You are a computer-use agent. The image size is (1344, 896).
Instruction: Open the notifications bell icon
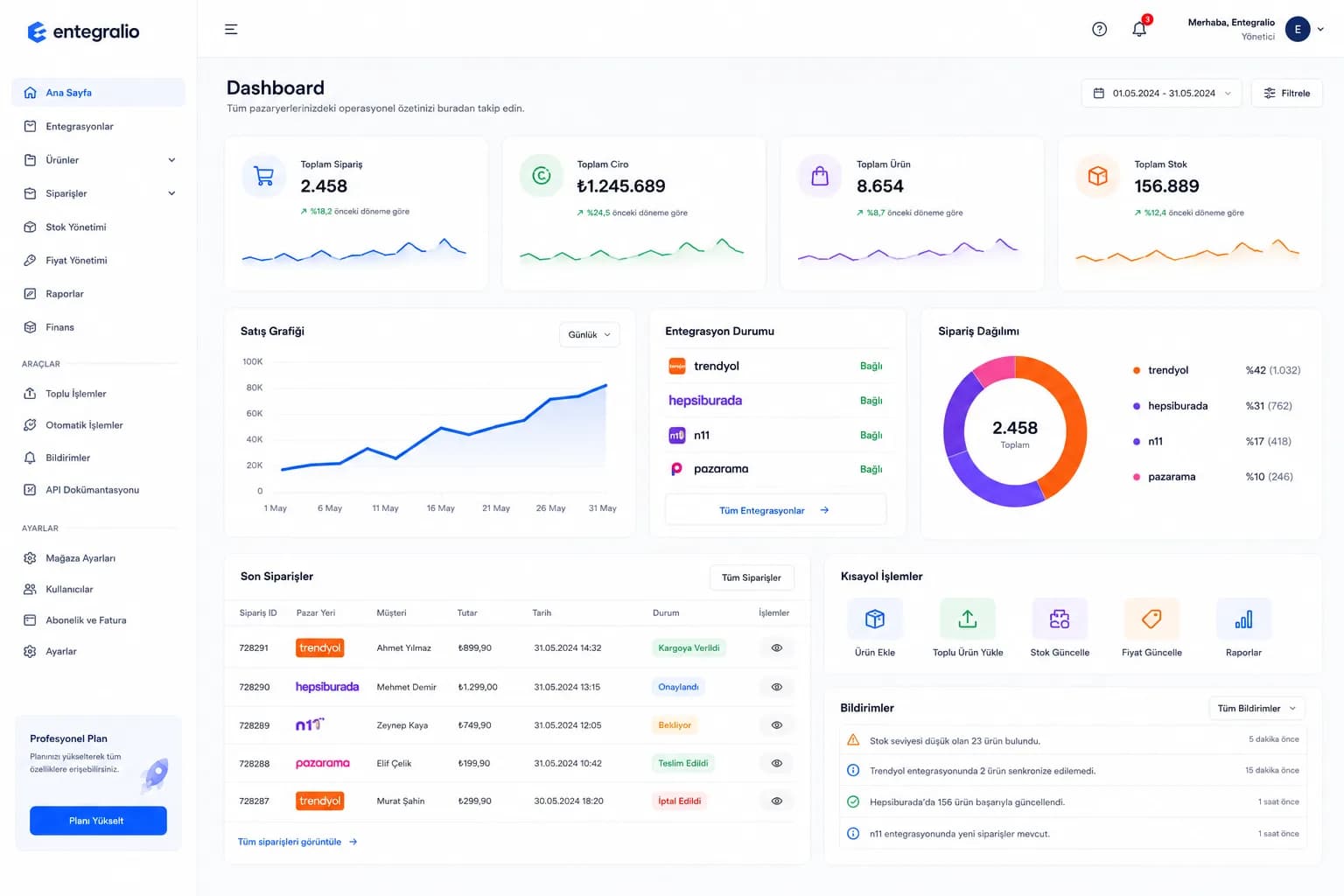[x=1139, y=30]
